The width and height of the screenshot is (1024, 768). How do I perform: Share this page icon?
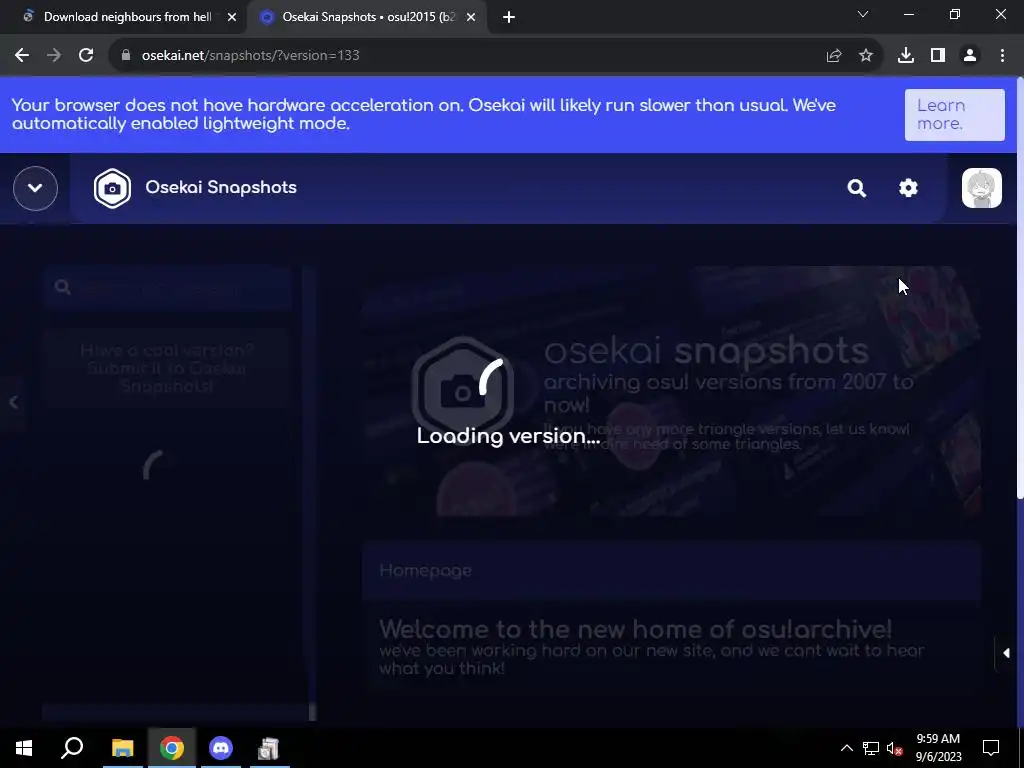[834, 56]
